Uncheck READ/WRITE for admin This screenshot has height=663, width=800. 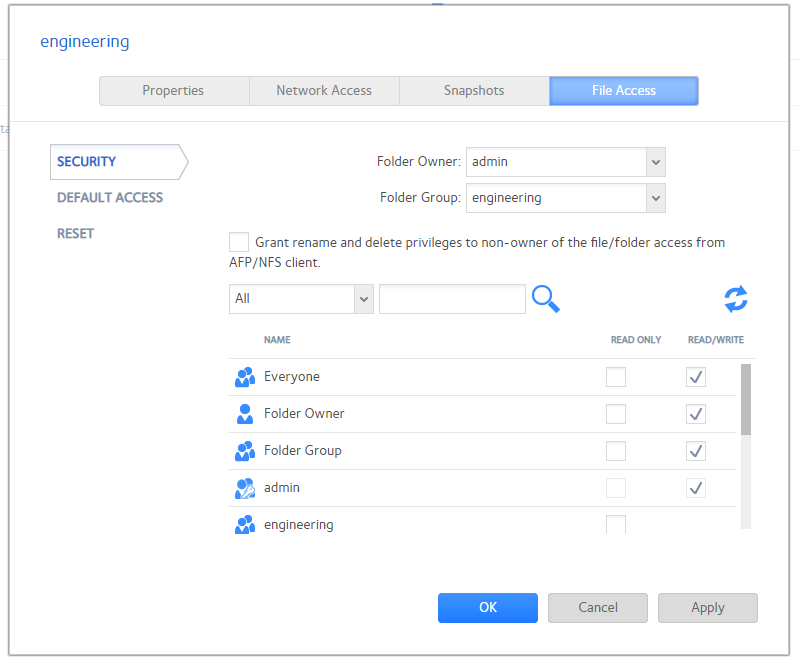[x=695, y=488]
